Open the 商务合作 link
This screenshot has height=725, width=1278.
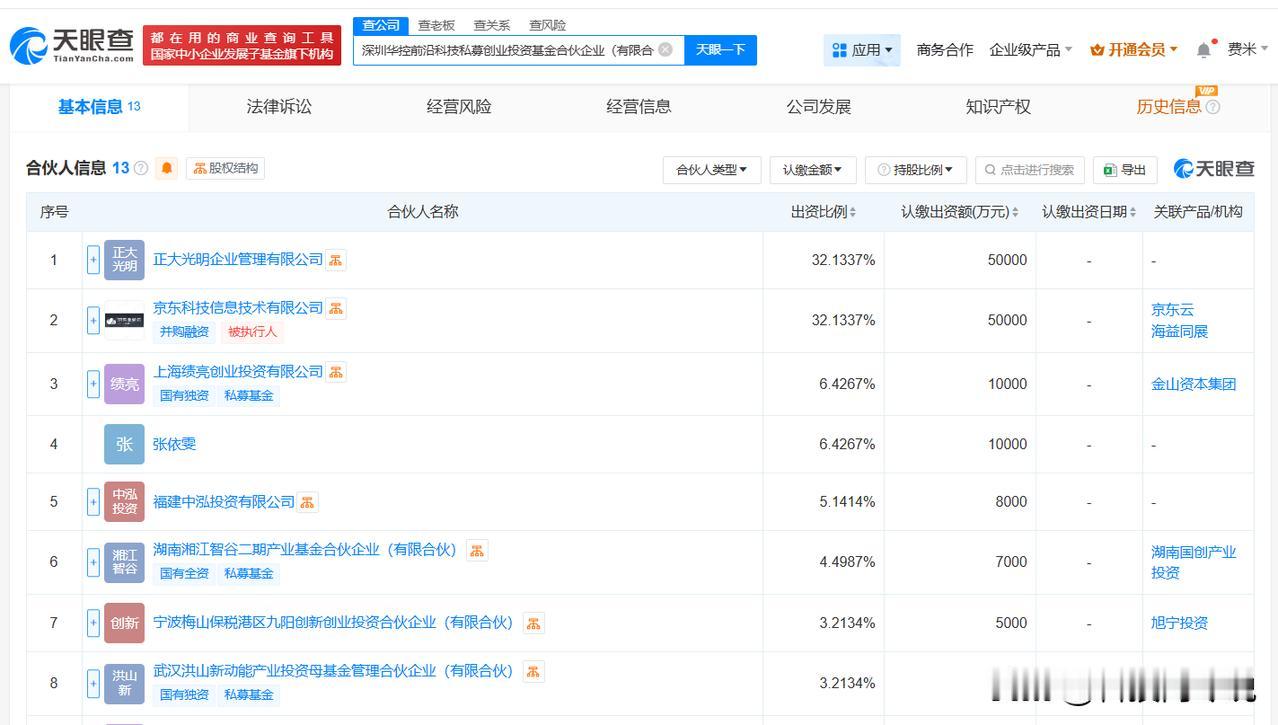(945, 50)
